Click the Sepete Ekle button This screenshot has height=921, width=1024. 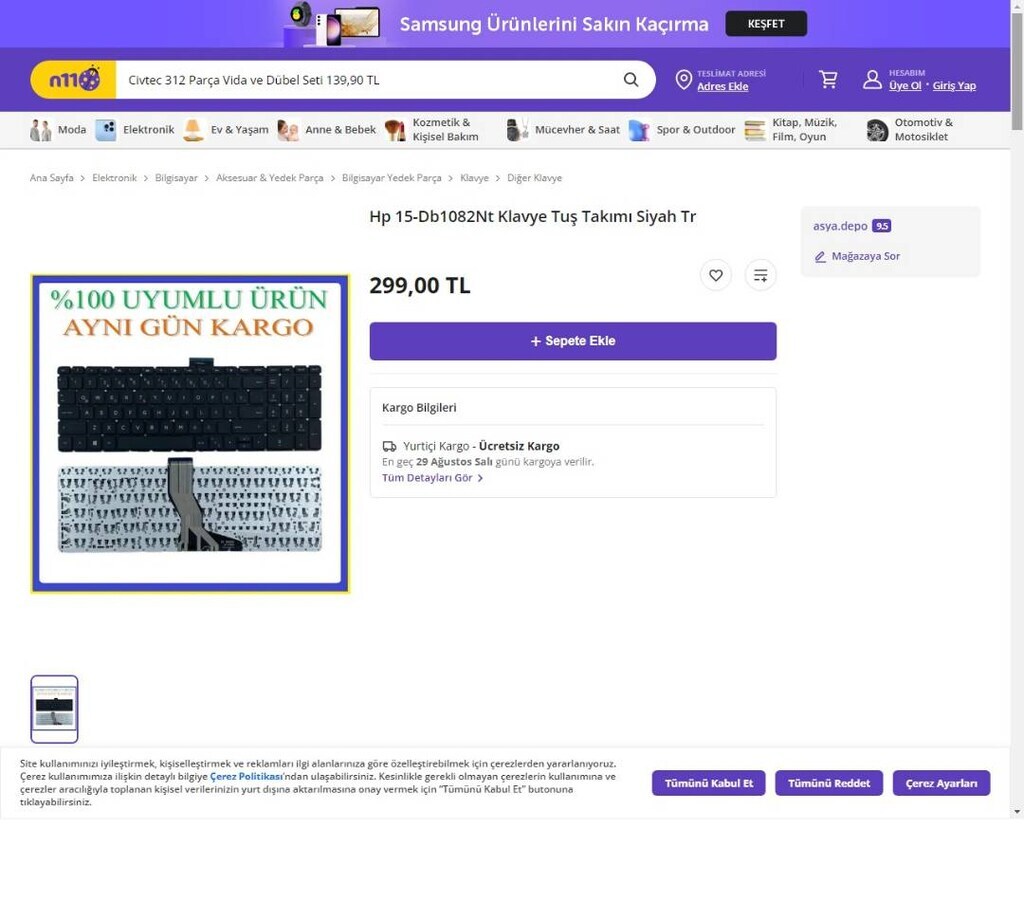(573, 341)
